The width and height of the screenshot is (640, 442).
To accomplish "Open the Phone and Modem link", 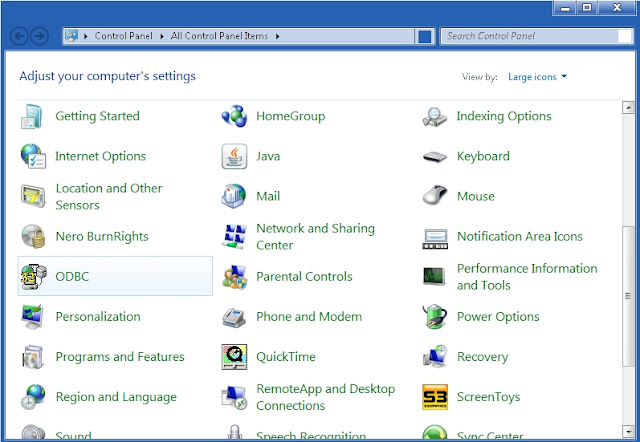I will tap(309, 316).
